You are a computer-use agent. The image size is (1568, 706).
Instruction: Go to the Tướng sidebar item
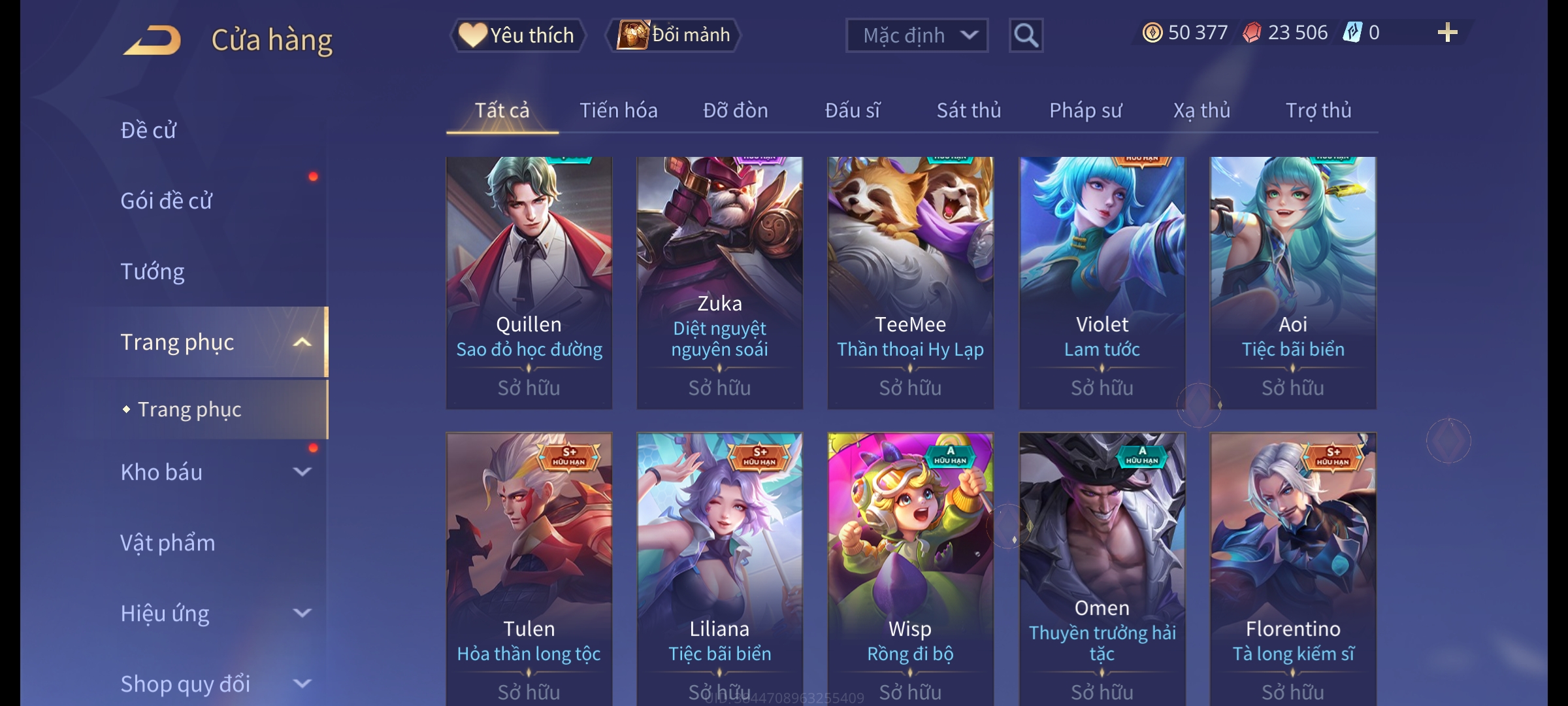[152, 271]
